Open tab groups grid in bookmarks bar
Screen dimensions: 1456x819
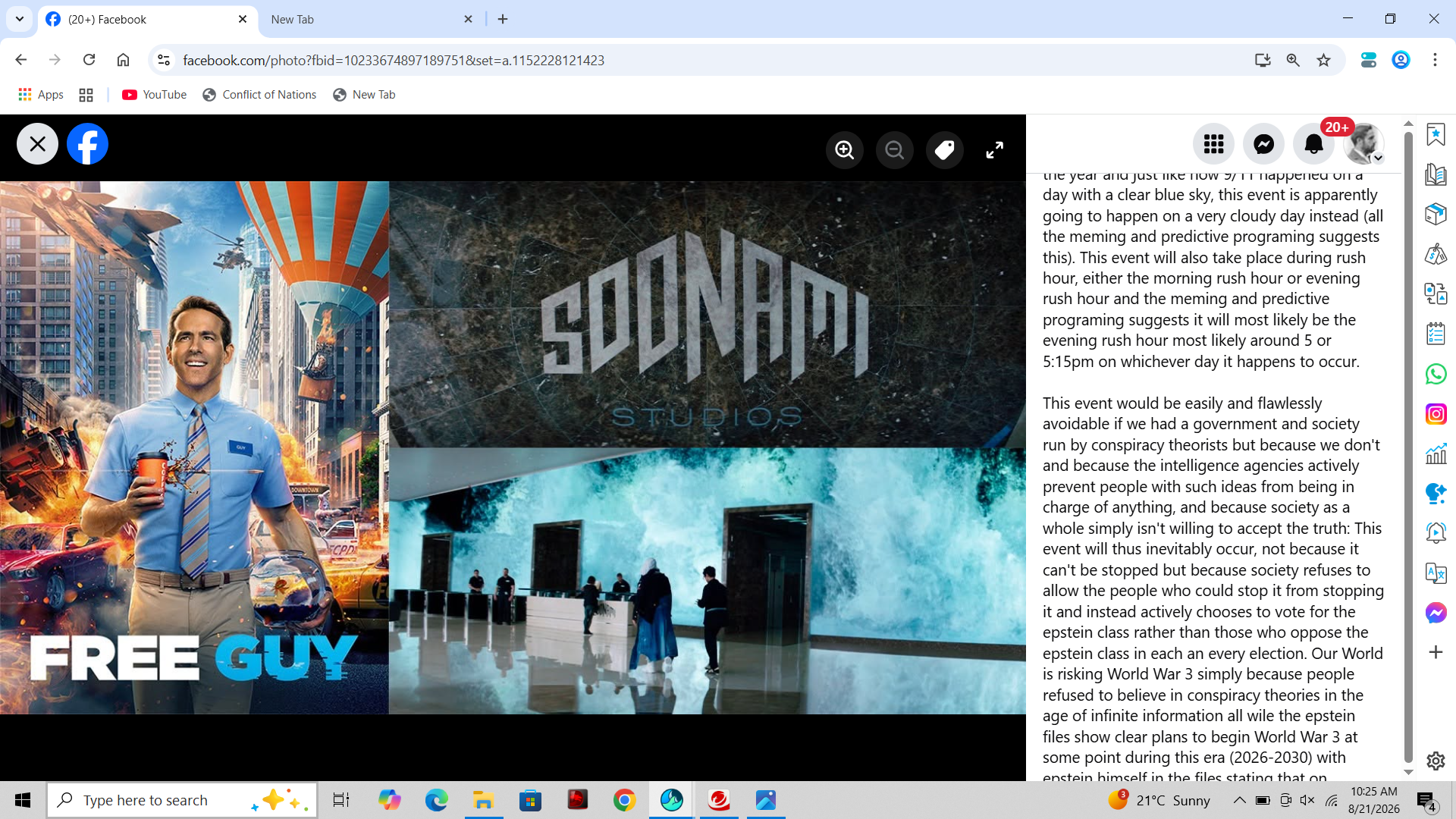pos(86,95)
